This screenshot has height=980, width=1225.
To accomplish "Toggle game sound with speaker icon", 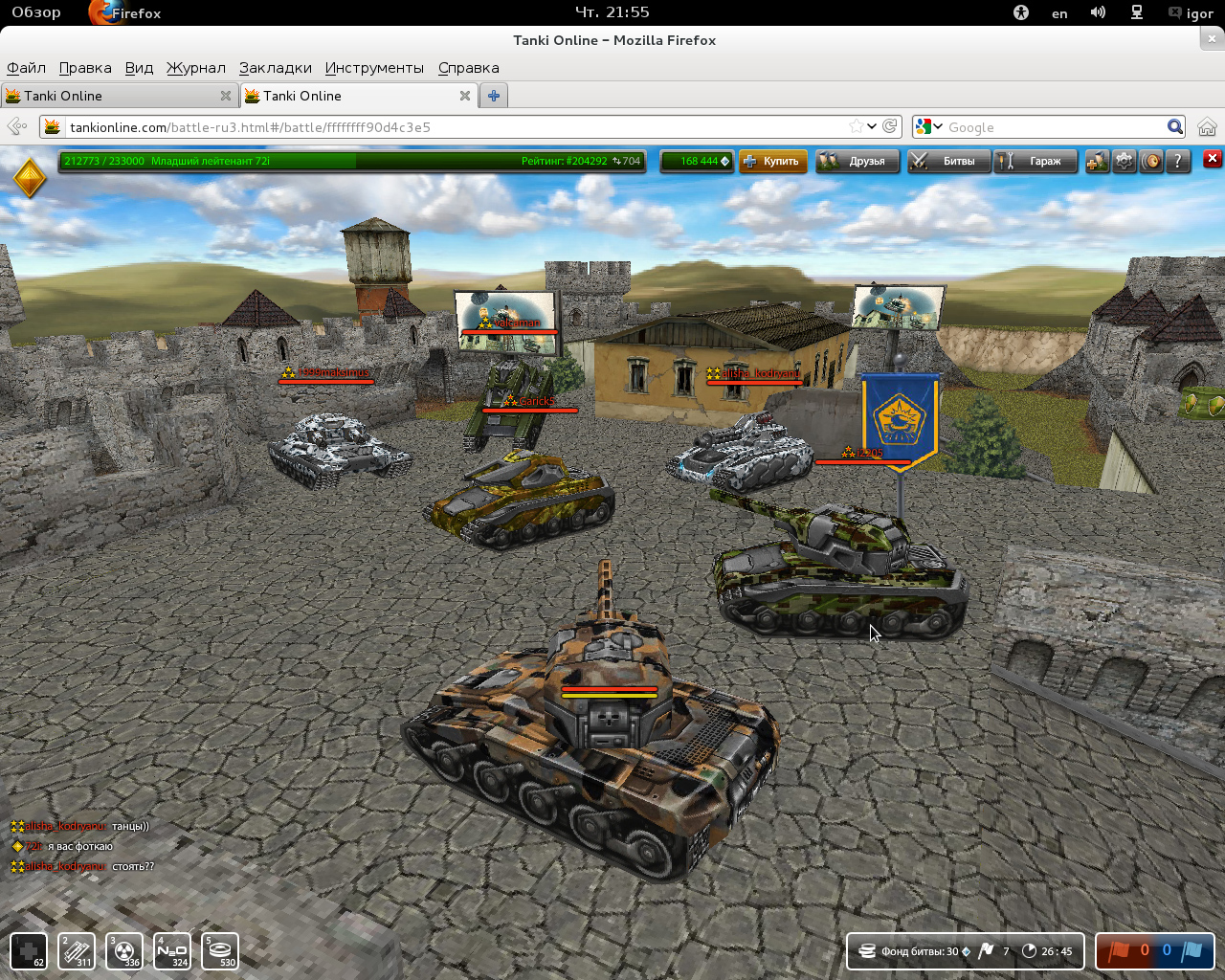I will coord(1151,162).
